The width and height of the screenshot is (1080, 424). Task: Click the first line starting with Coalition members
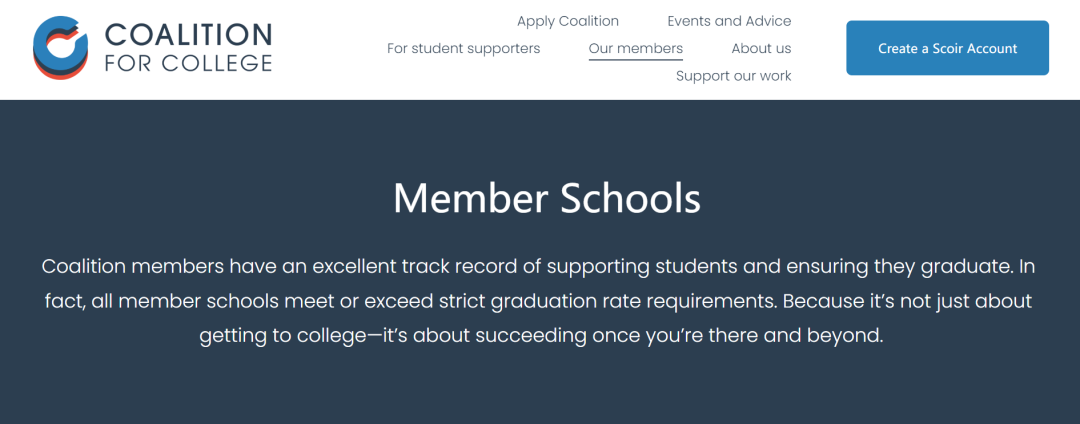click(539, 266)
